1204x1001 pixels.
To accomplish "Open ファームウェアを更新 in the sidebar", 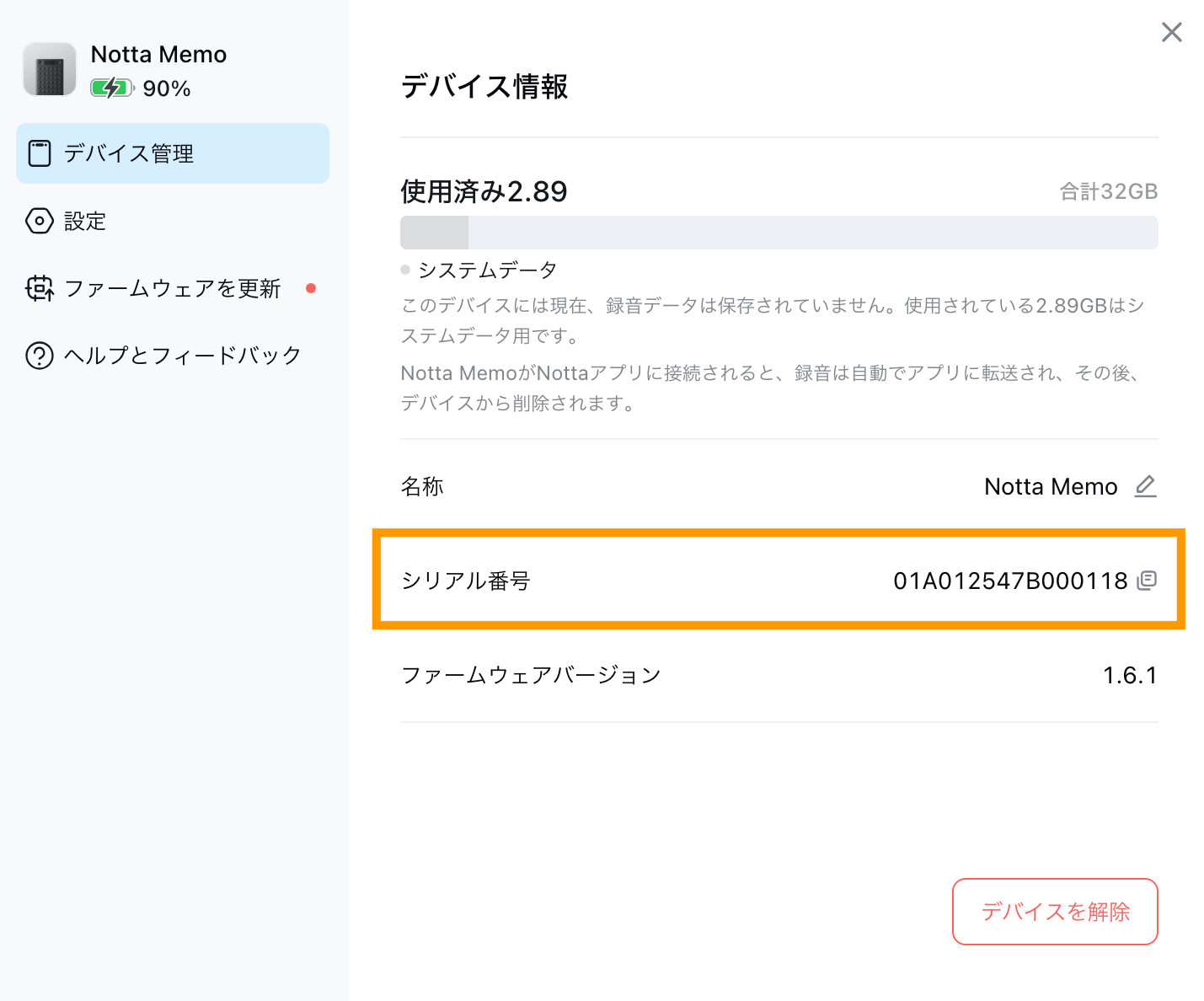I will click(x=173, y=288).
